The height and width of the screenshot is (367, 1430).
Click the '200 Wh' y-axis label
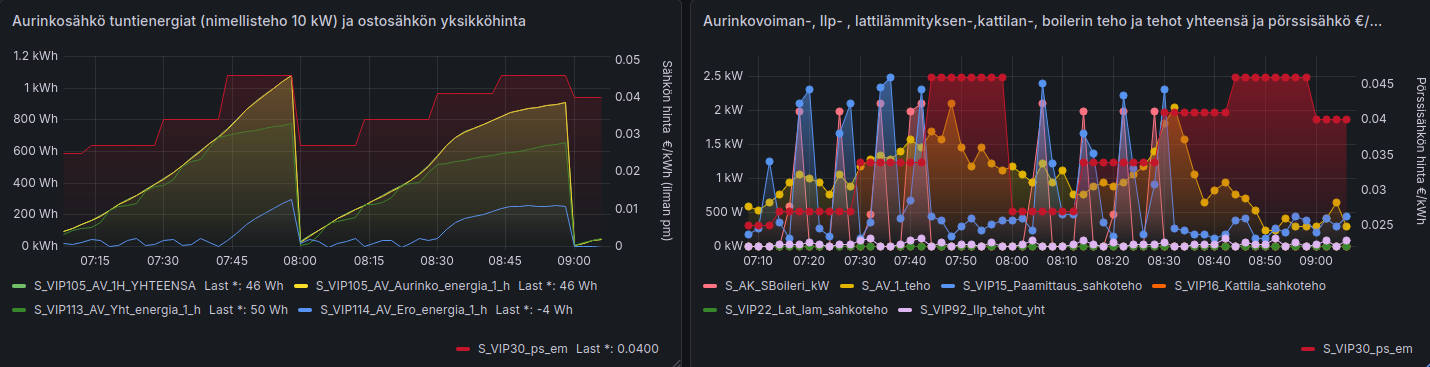coord(35,214)
